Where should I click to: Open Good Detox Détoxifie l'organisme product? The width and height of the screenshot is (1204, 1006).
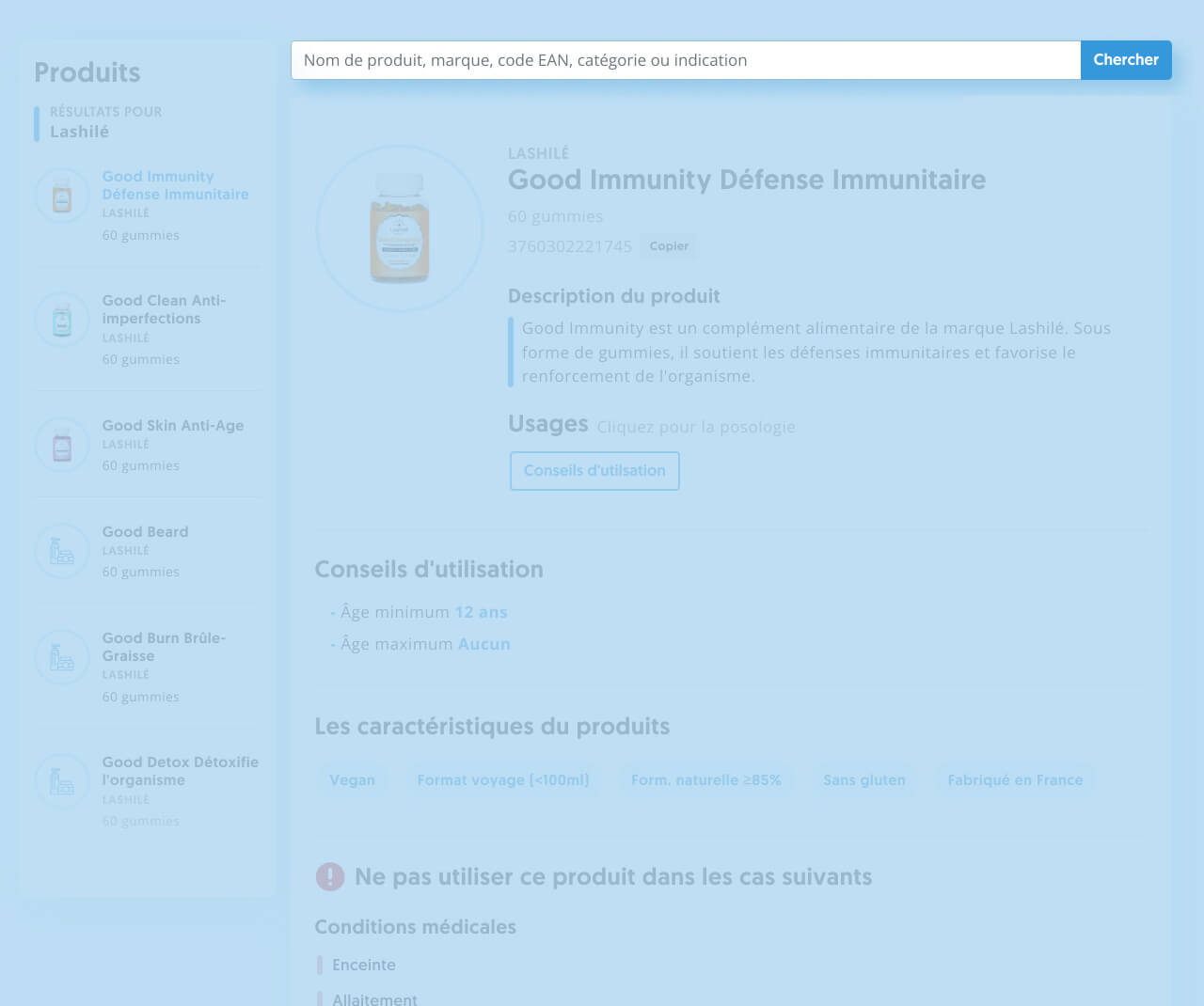point(180,771)
